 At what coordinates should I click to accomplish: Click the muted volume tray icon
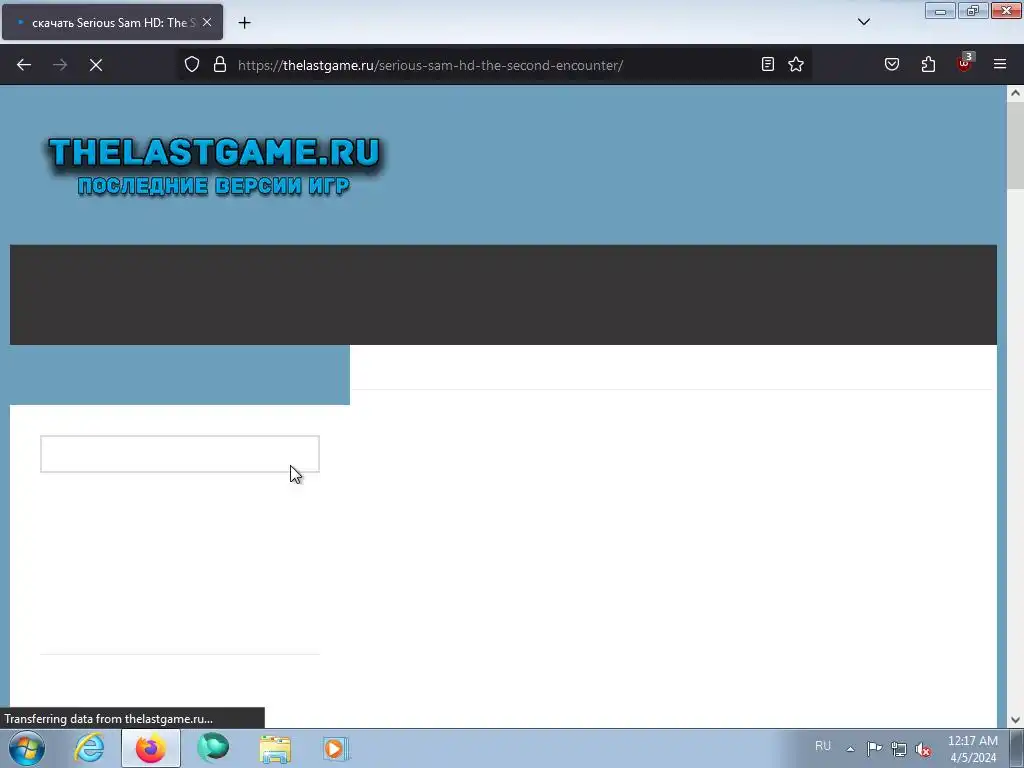pos(923,749)
